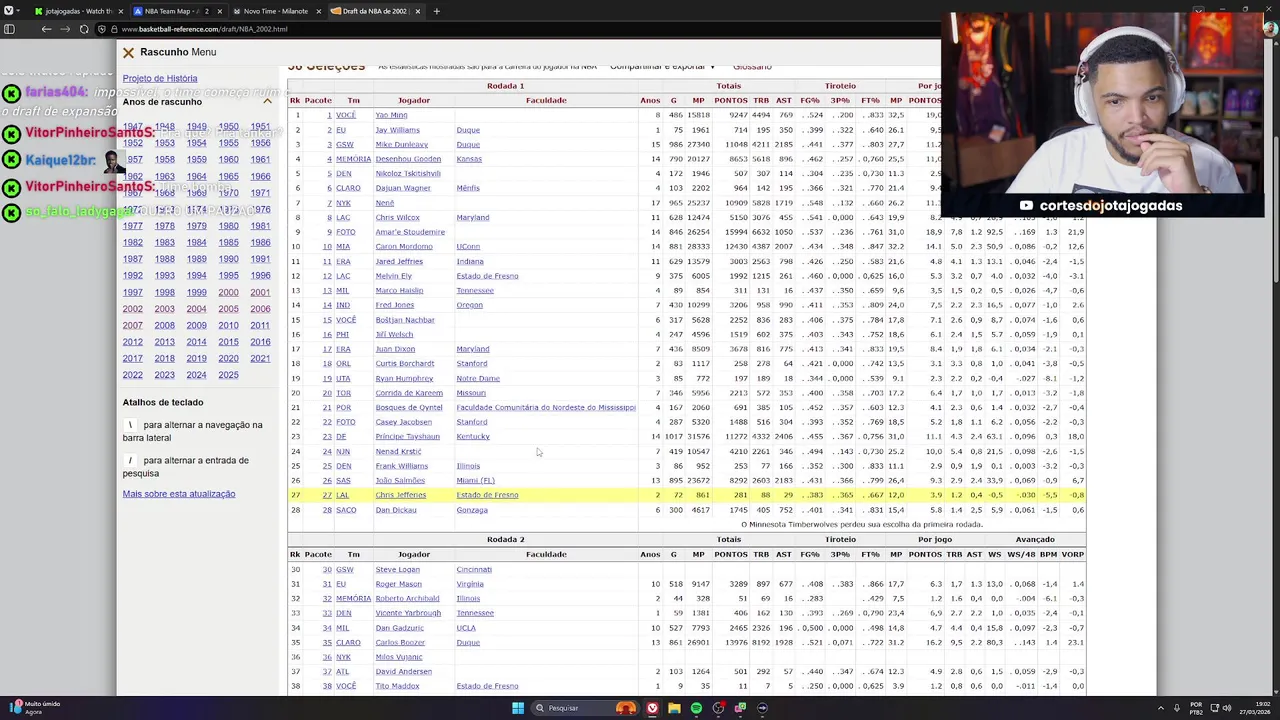Screen dimensions: 1280x720
Task: Click the Minnesota Timberwolves forfeited pick note
Action: click(x=862, y=525)
